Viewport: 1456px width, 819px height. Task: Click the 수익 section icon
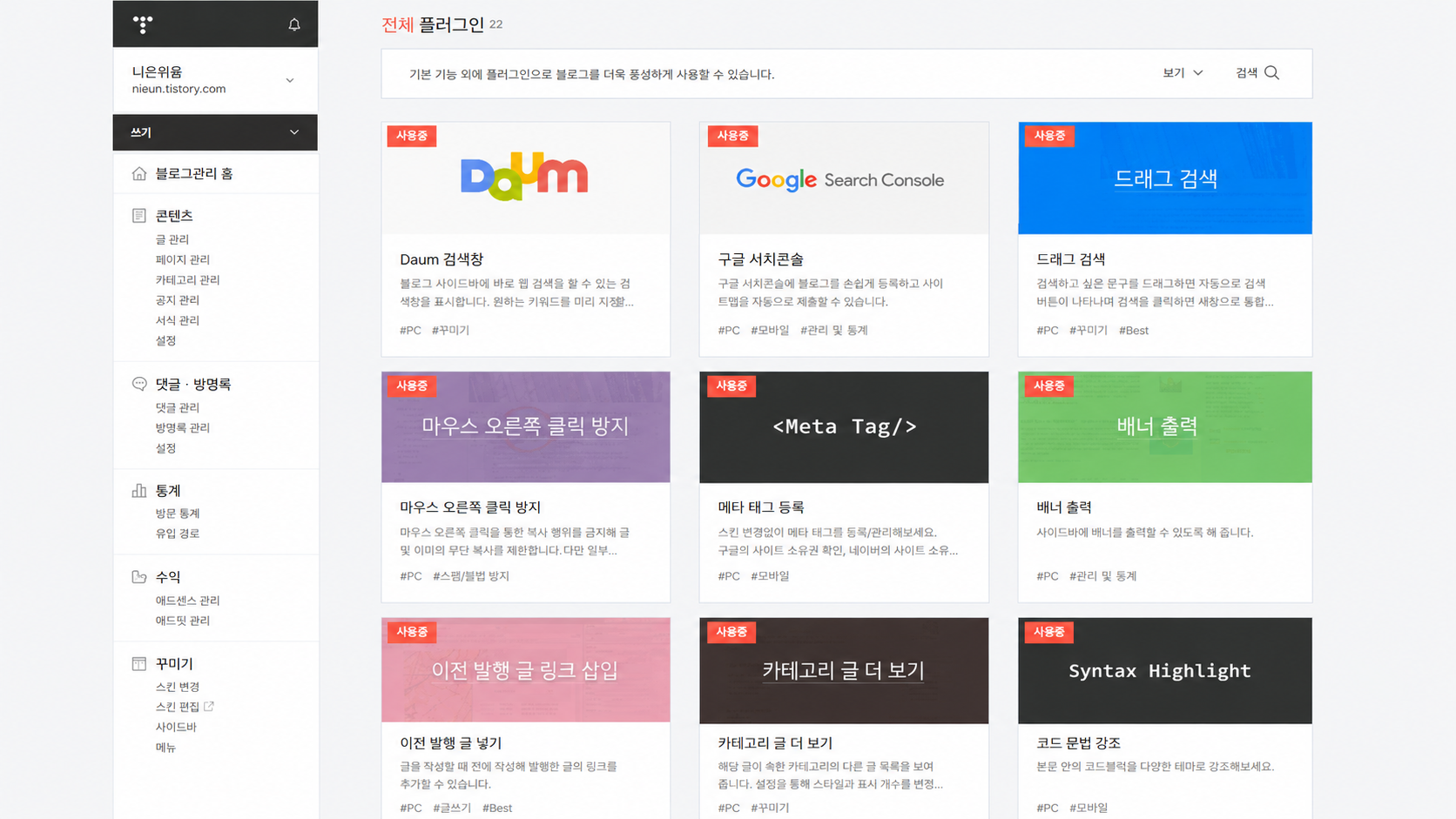138,577
